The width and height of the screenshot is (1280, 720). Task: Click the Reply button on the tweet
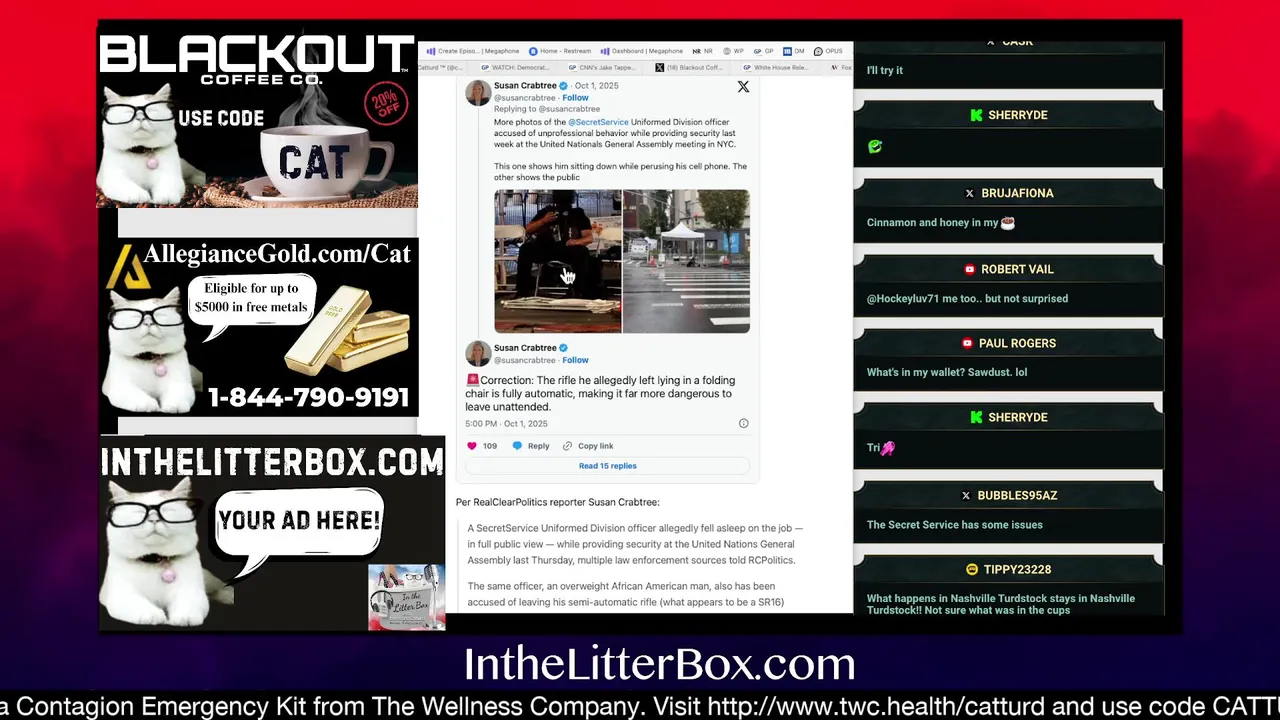531,446
